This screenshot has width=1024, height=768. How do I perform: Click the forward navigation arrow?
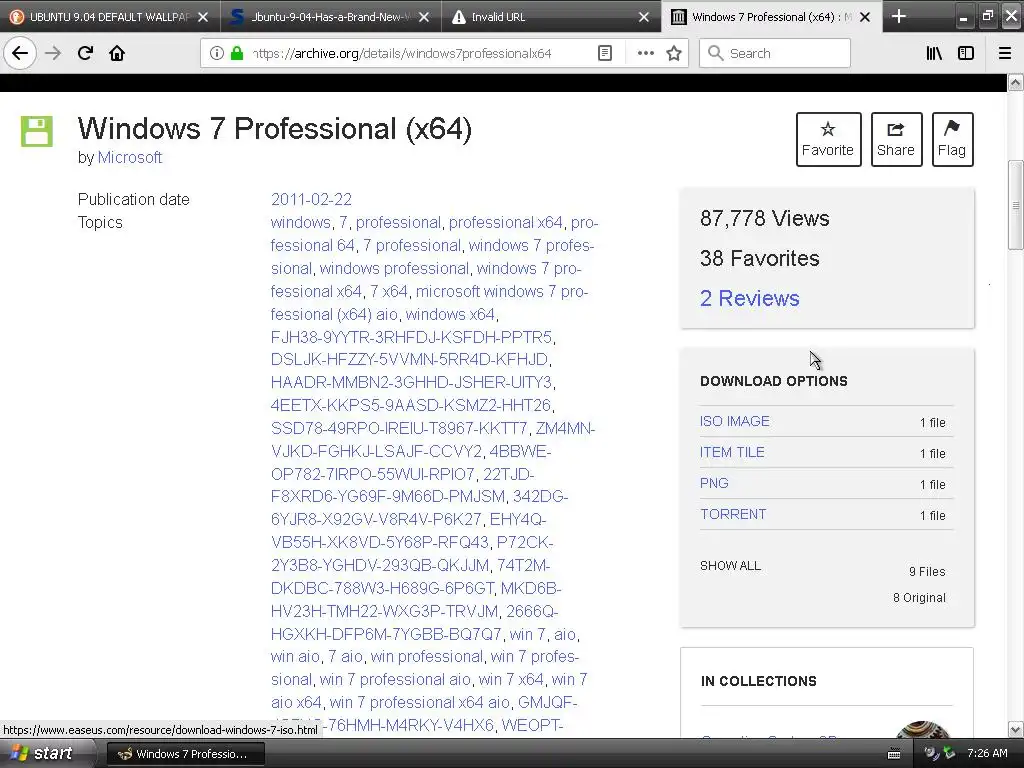[53, 53]
